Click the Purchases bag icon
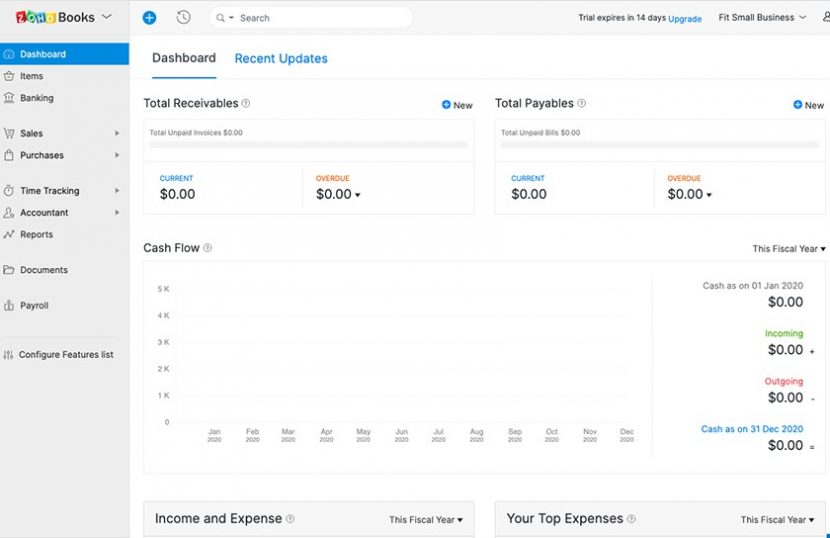This screenshot has width=830, height=538. click(x=9, y=155)
